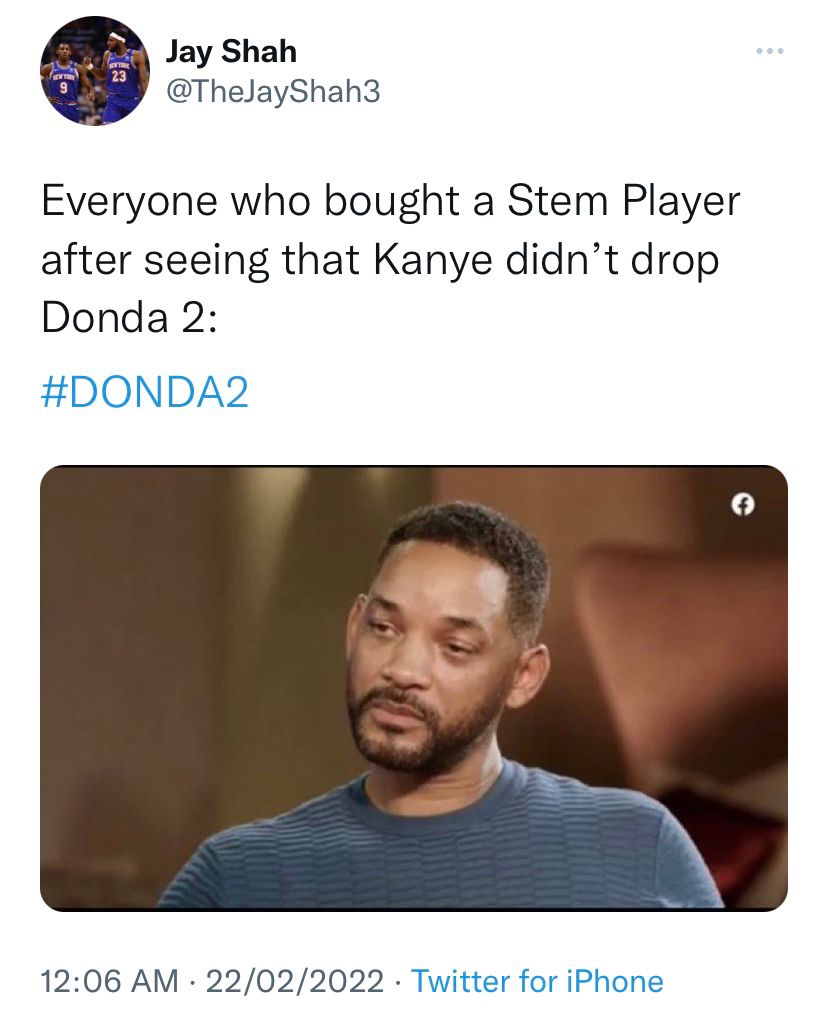Click the word "Kanye" in the tweet

(432, 261)
